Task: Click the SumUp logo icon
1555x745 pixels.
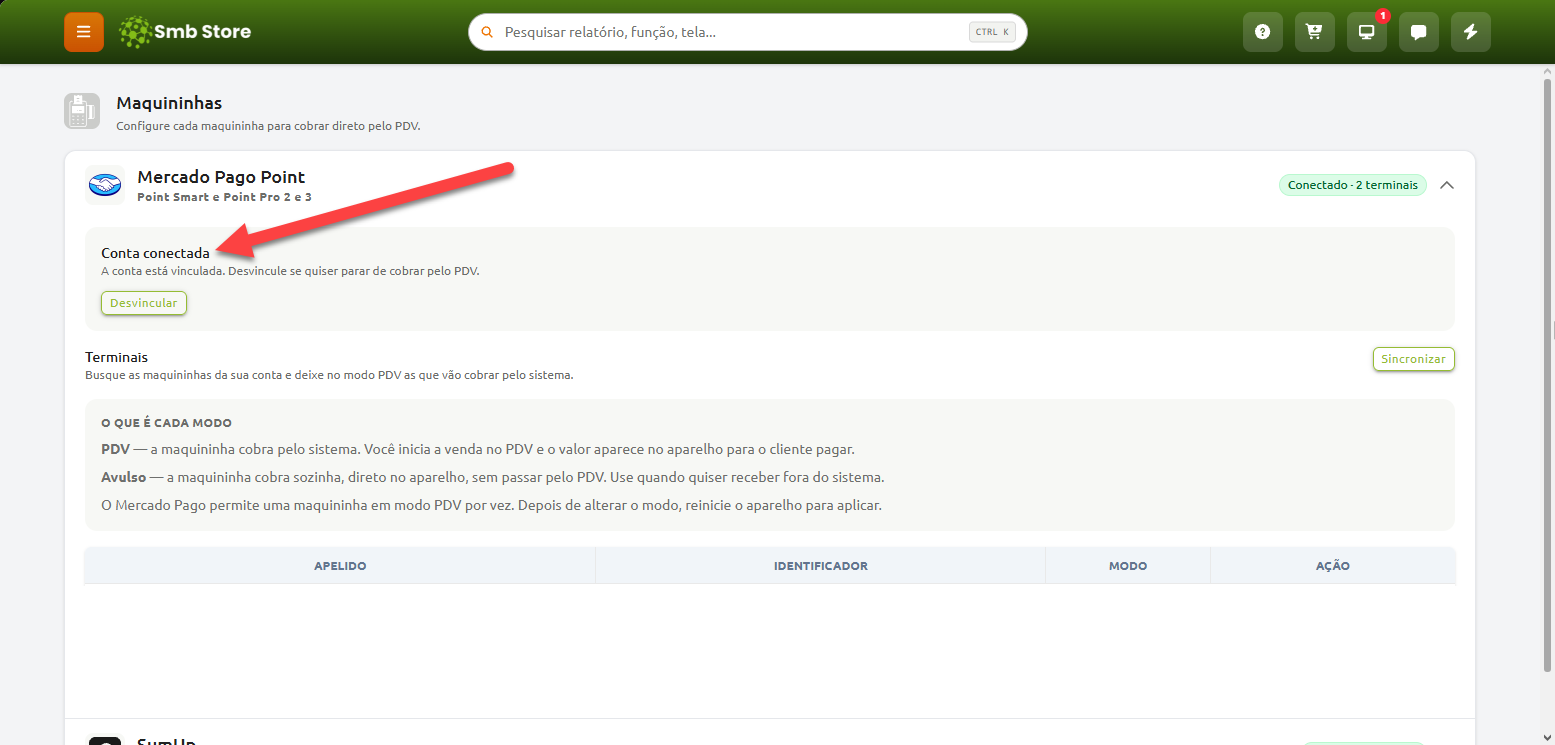Action: click(105, 741)
